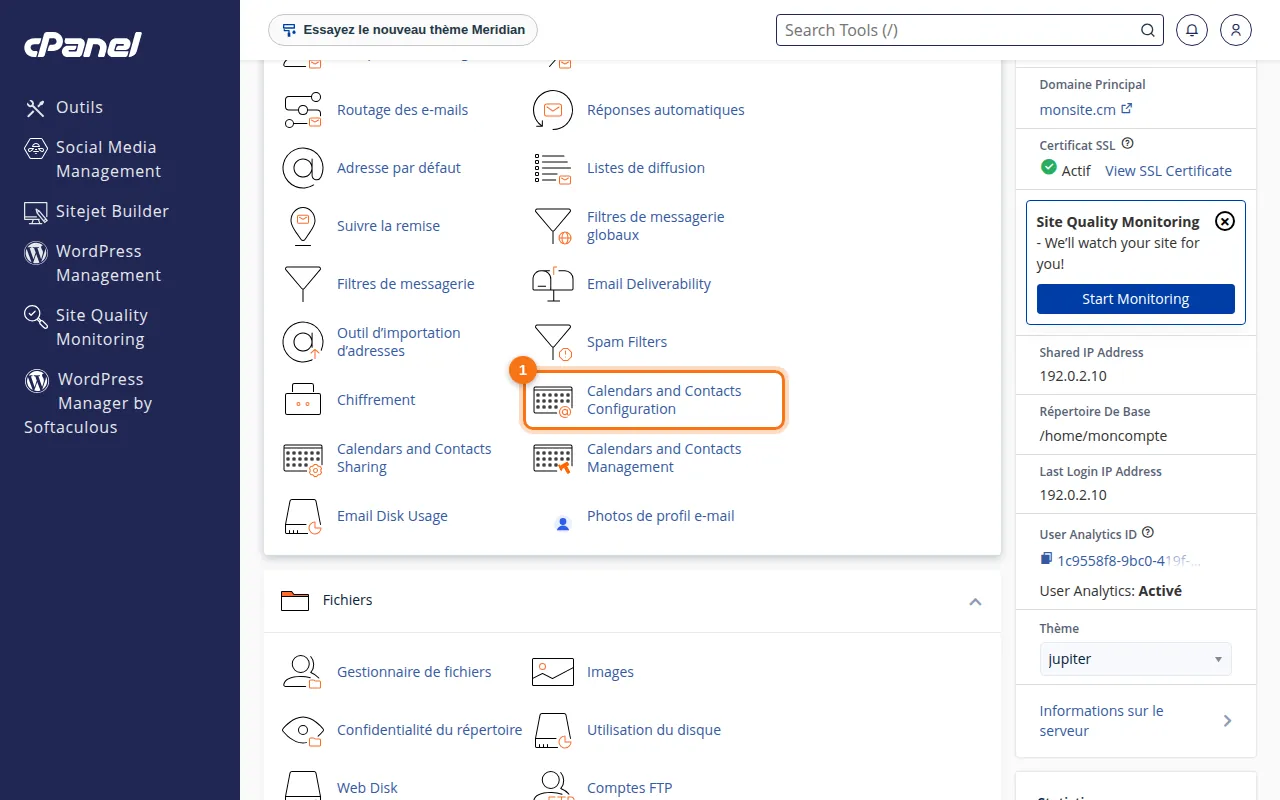Click the Start Monitoring button

click(x=1136, y=299)
